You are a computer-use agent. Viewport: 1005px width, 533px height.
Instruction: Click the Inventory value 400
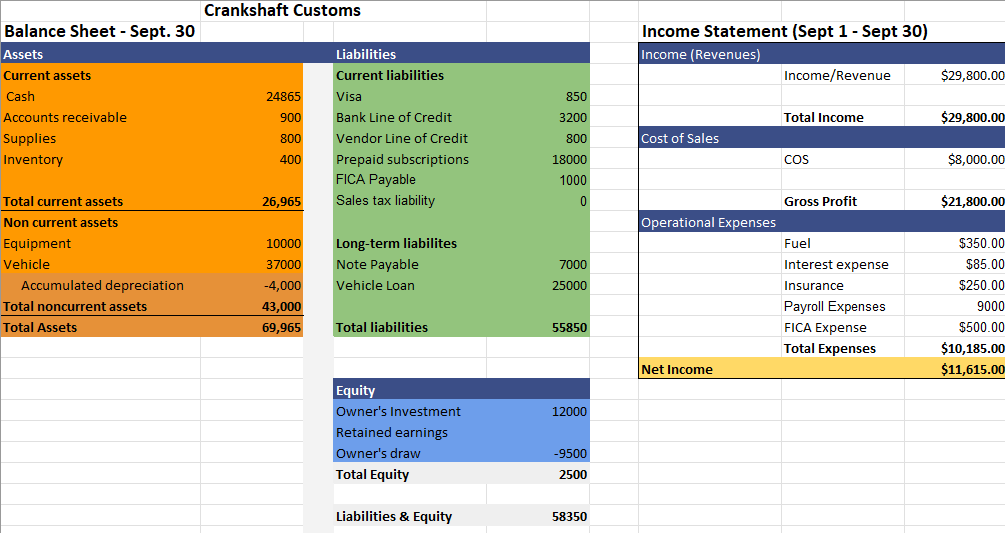pyautogui.click(x=290, y=160)
